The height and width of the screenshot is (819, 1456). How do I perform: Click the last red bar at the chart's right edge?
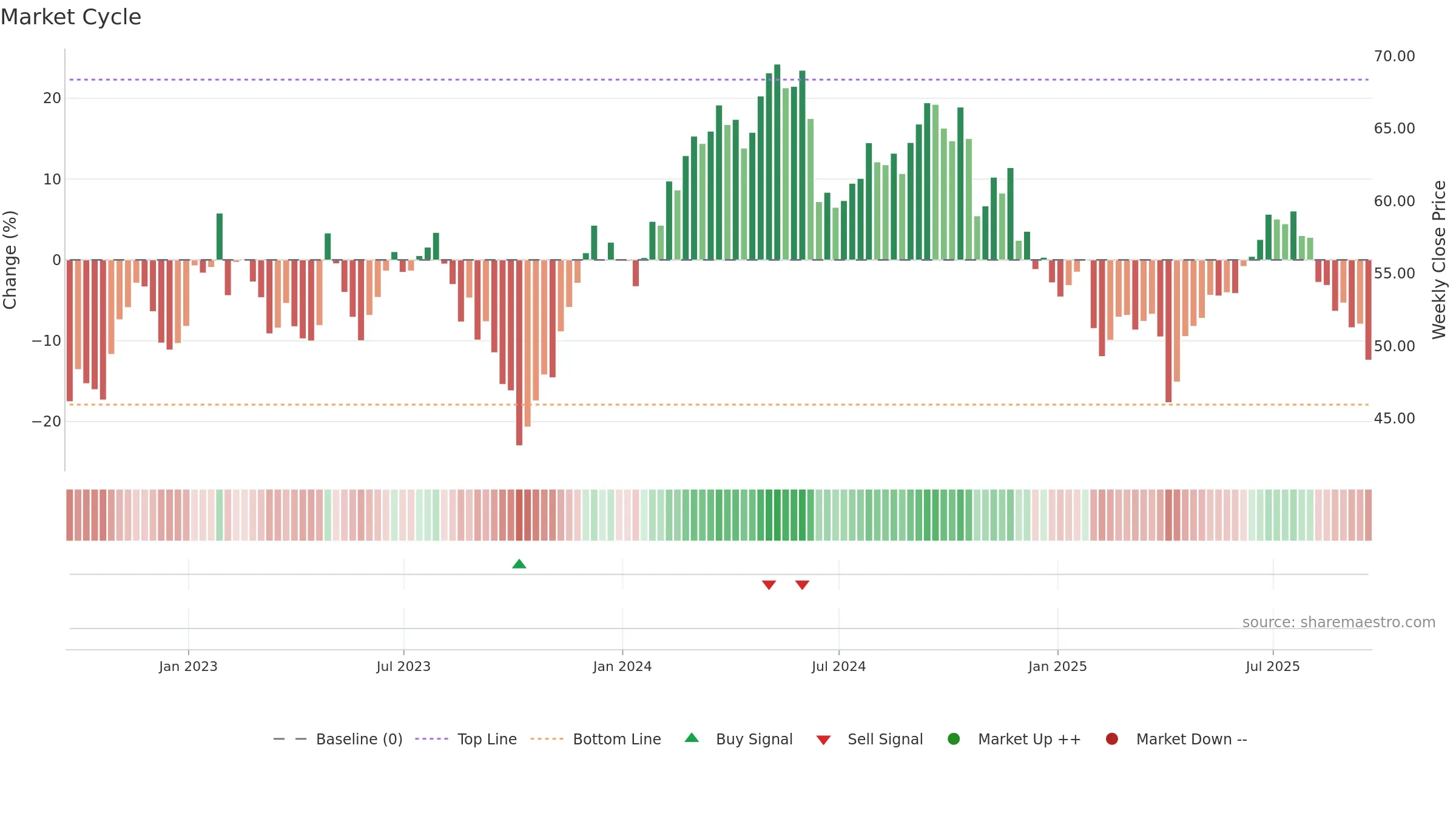click(1368, 309)
